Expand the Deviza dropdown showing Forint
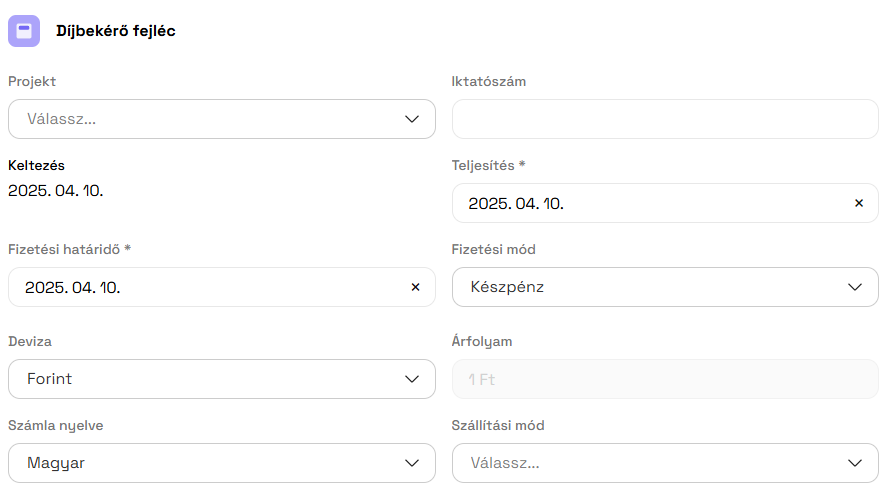Image resolution: width=892 pixels, height=502 pixels. pos(200,379)
